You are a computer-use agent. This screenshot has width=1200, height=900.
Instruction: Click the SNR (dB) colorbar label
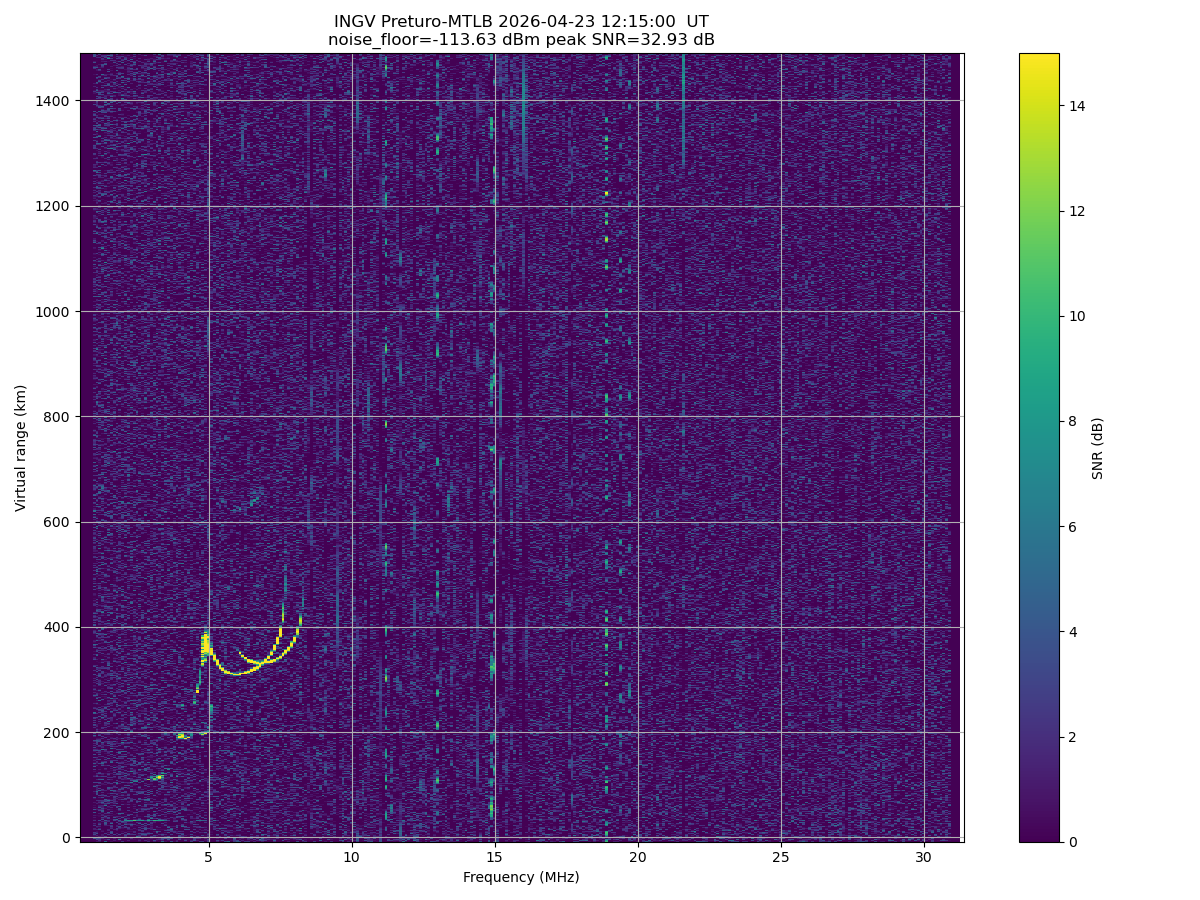click(x=1098, y=447)
